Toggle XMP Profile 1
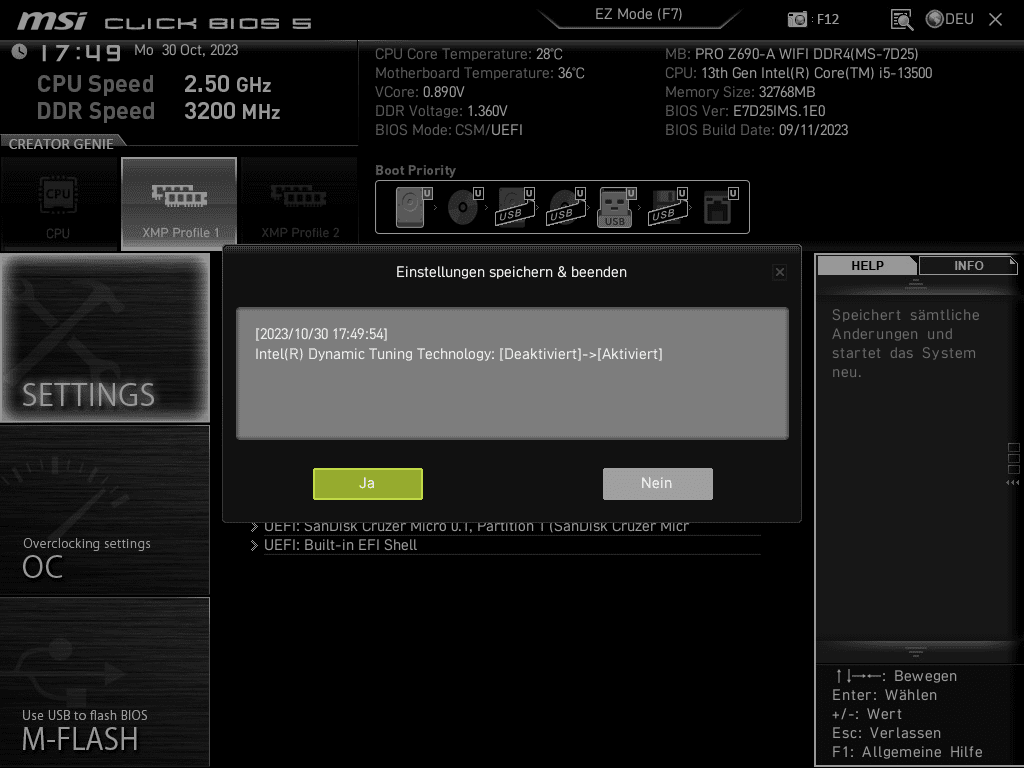 click(179, 204)
